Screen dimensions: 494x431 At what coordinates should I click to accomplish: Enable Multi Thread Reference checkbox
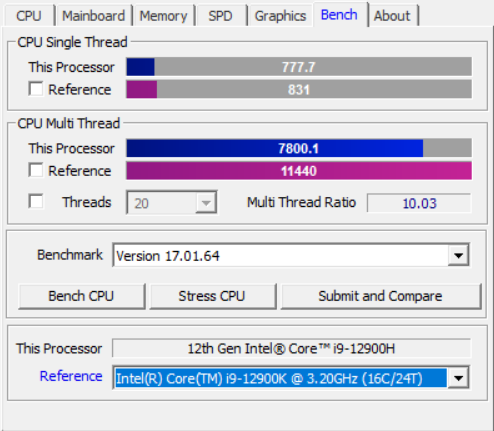36,170
